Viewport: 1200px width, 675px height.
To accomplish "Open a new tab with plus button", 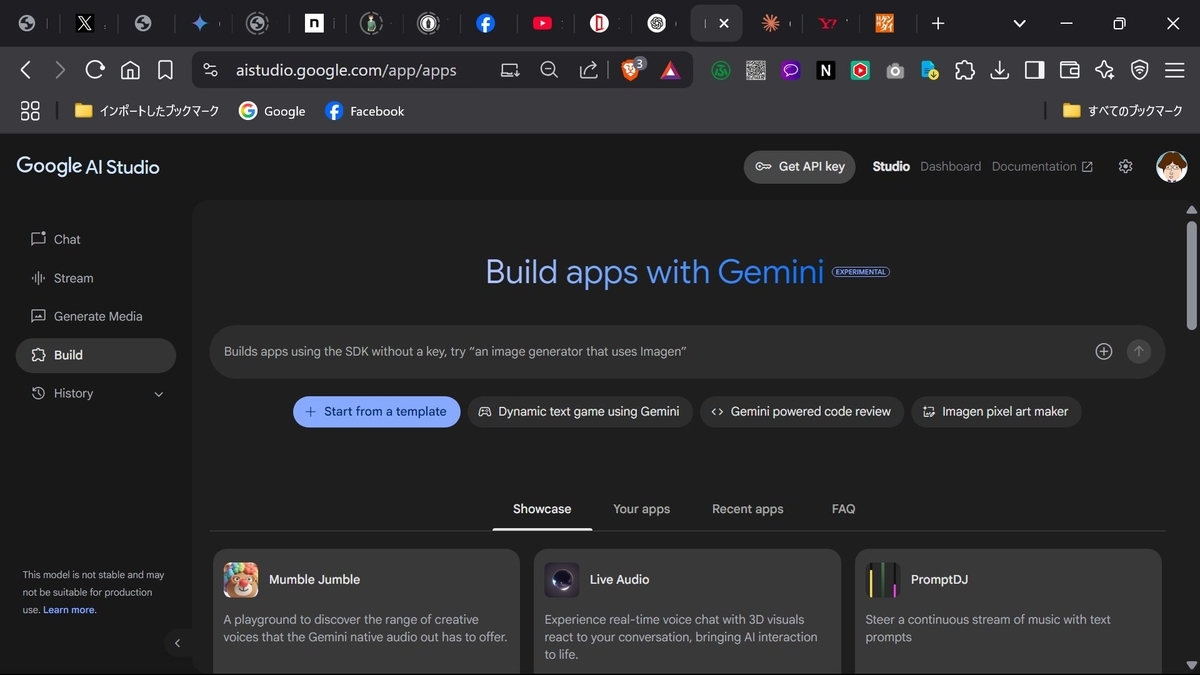I will (x=937, y=23).
